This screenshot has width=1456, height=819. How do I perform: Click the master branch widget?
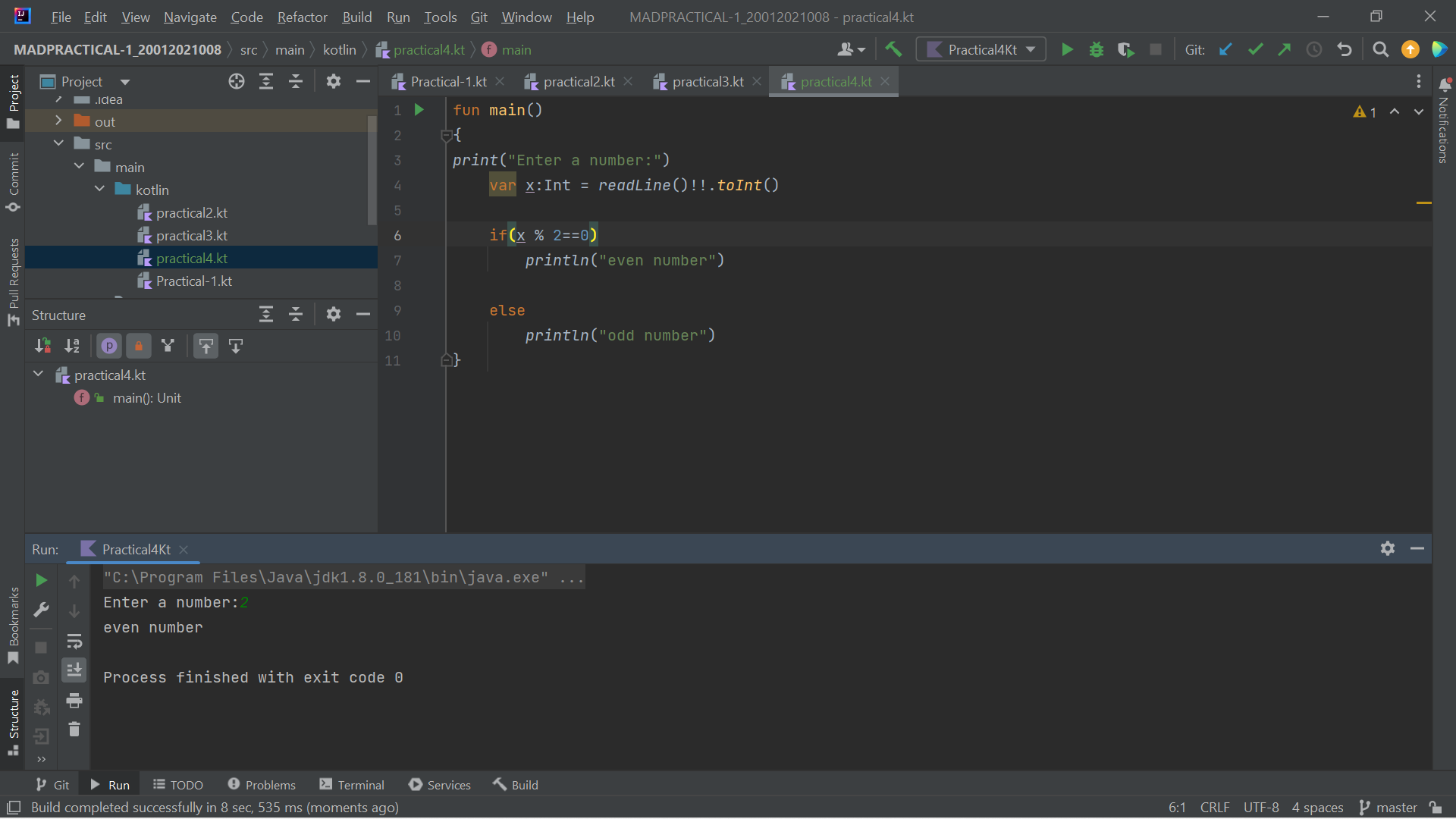tap(1389, 808)
